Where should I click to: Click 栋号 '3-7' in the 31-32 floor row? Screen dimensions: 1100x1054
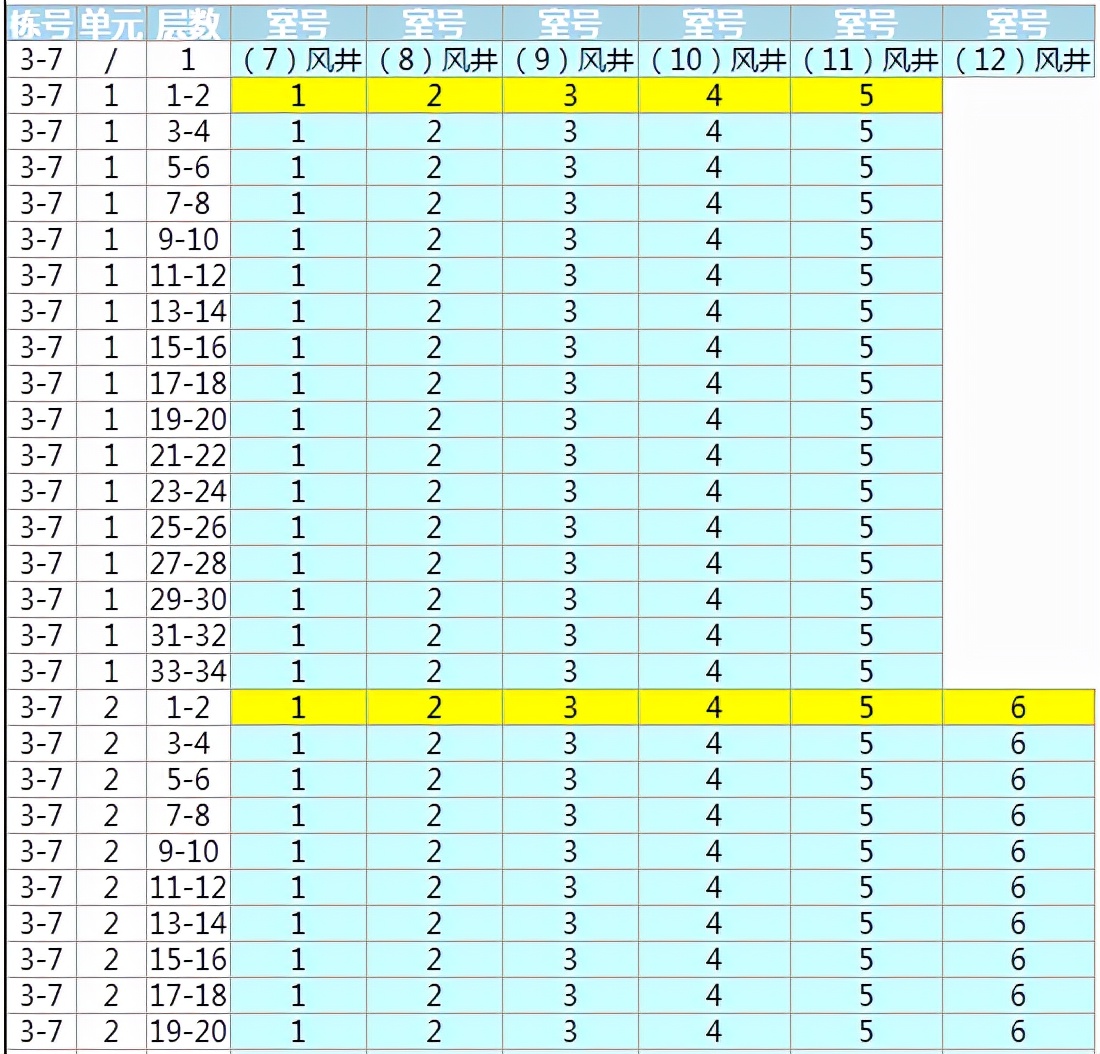click(41, 636)
